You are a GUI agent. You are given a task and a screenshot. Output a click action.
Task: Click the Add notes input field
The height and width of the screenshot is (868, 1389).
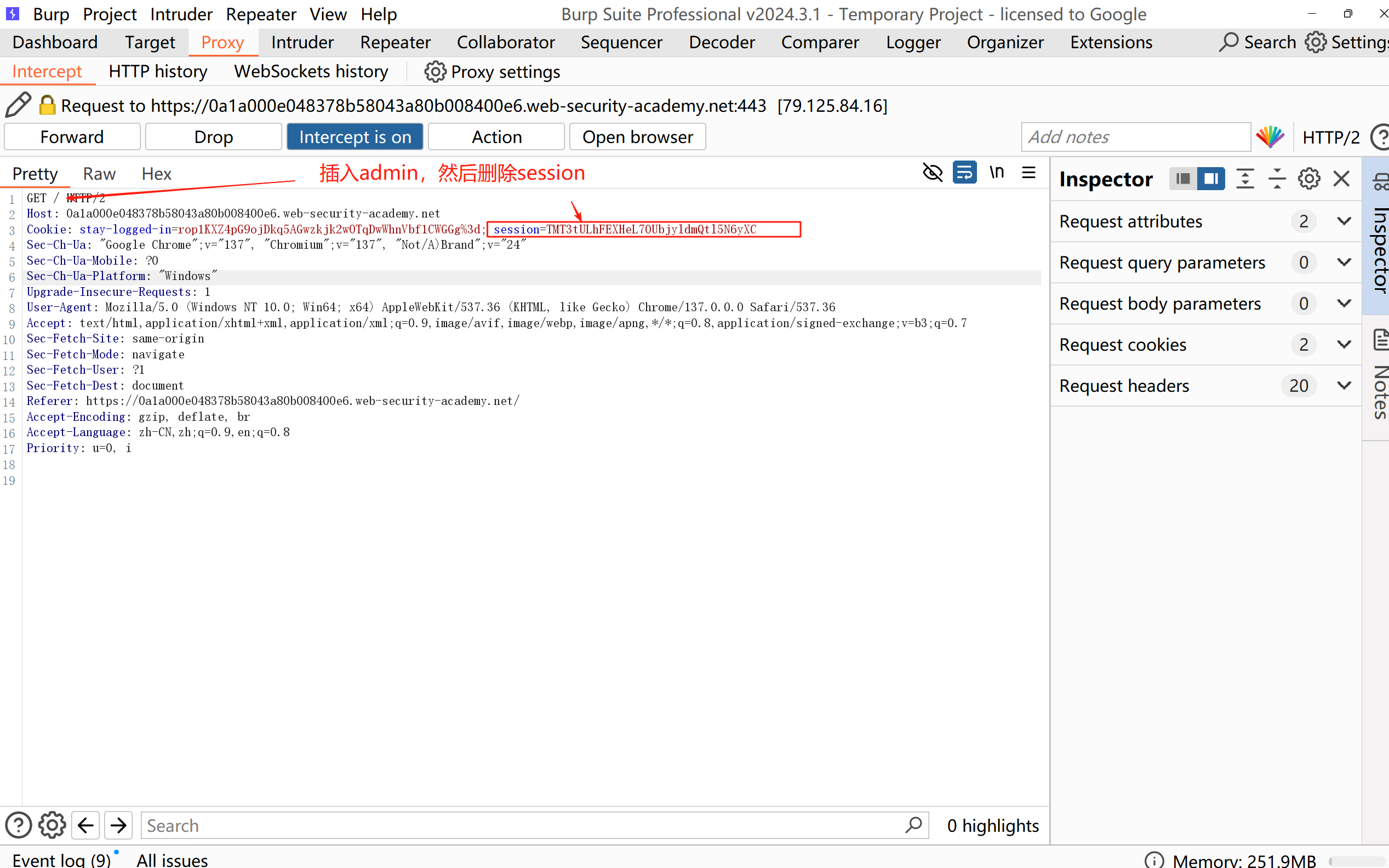(1135, 136)
